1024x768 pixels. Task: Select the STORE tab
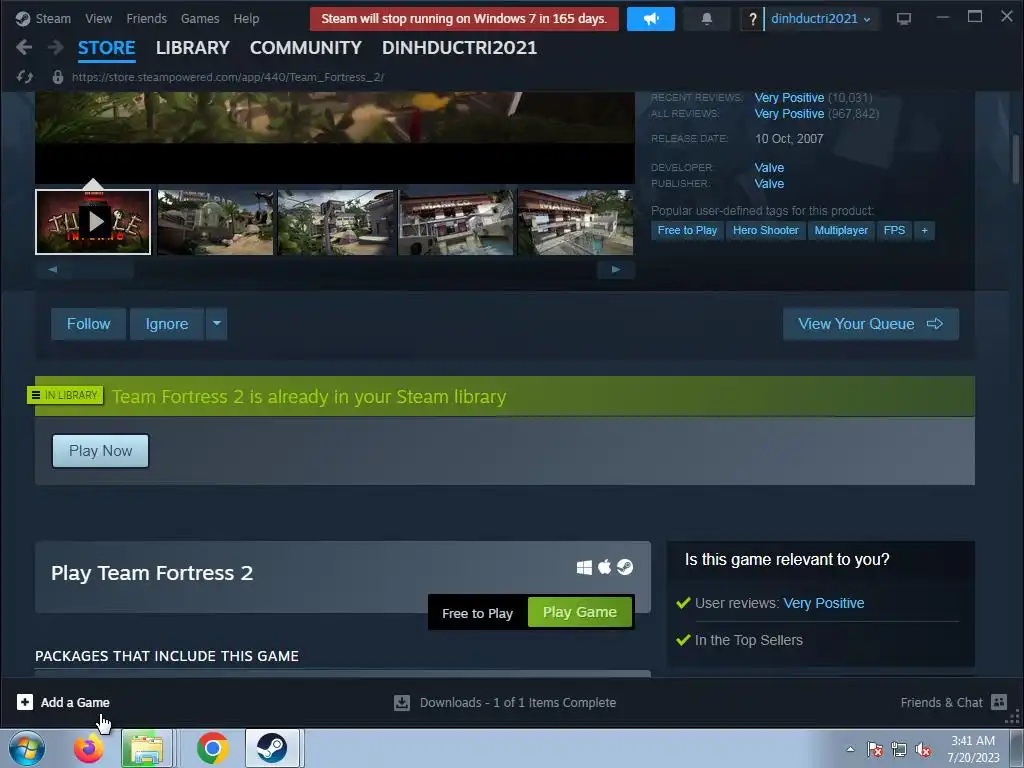pyautogui.click(x=106, y=48)
